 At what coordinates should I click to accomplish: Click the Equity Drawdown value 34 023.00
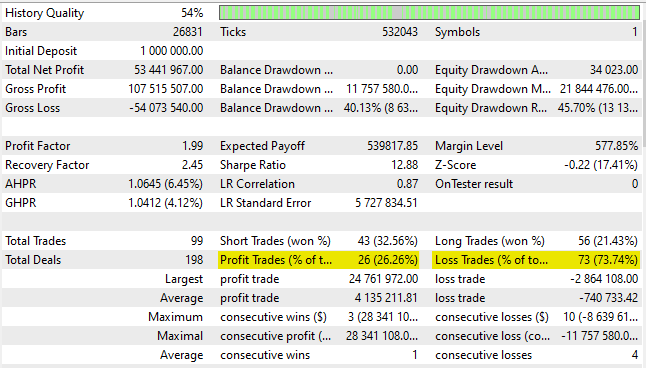tap(614, 70)
